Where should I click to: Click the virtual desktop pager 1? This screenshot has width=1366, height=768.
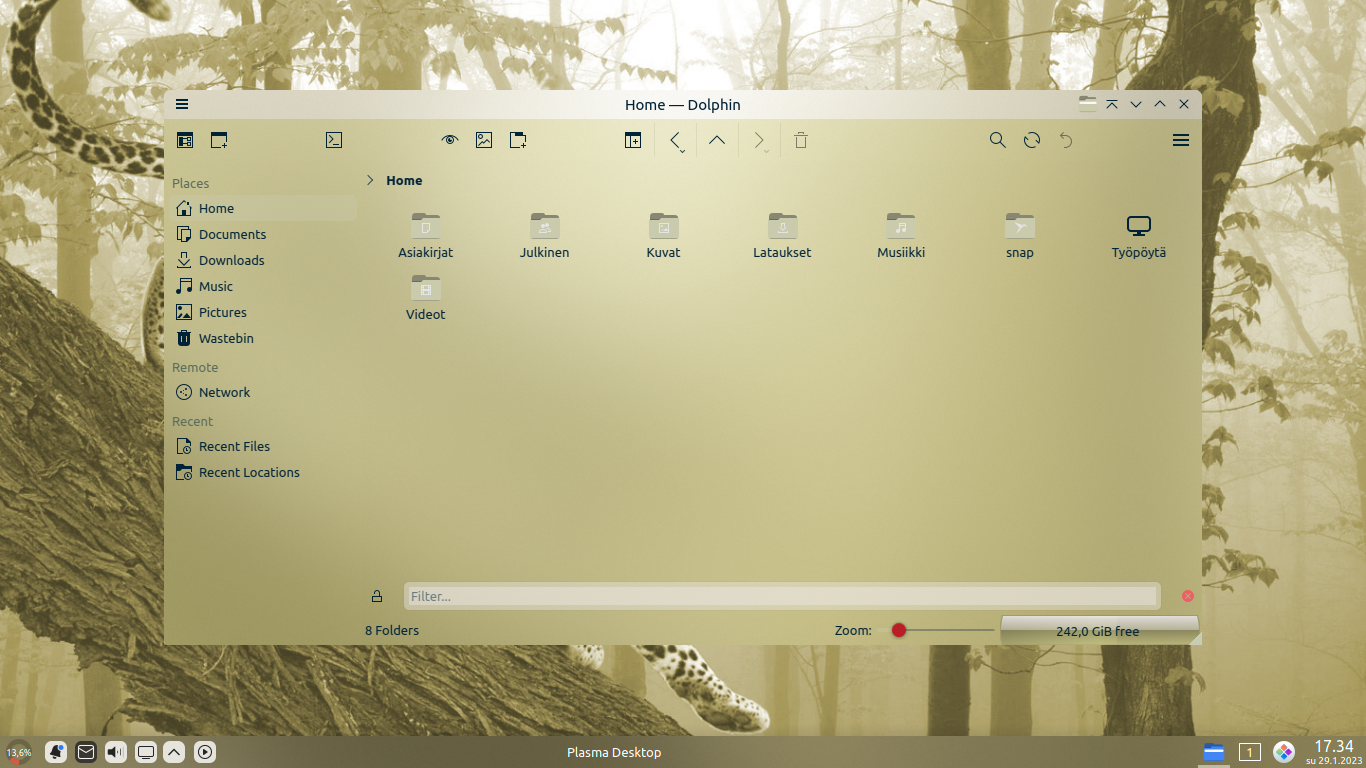pos(1249,752)
